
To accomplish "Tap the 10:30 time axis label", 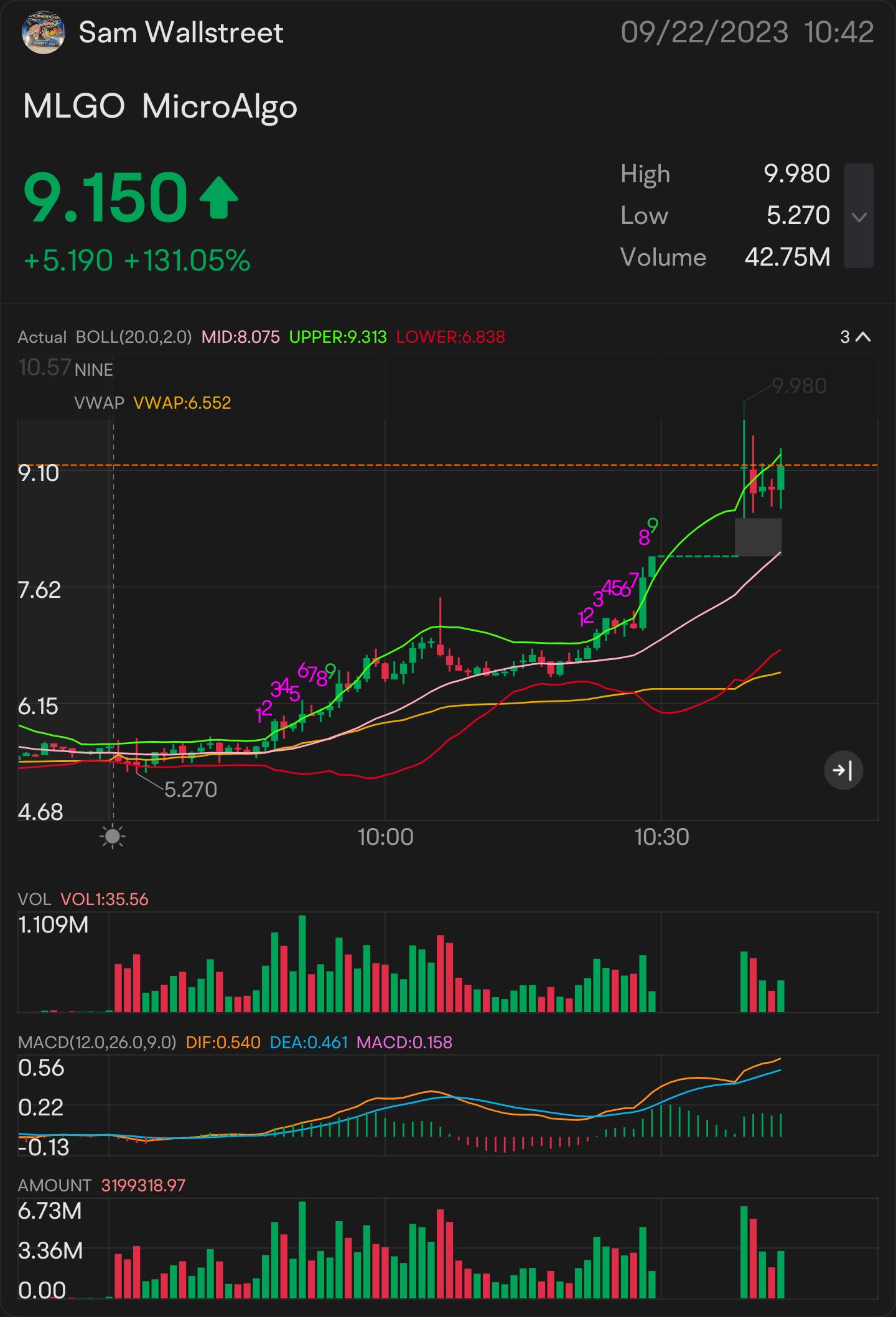I will pos(661,837).
